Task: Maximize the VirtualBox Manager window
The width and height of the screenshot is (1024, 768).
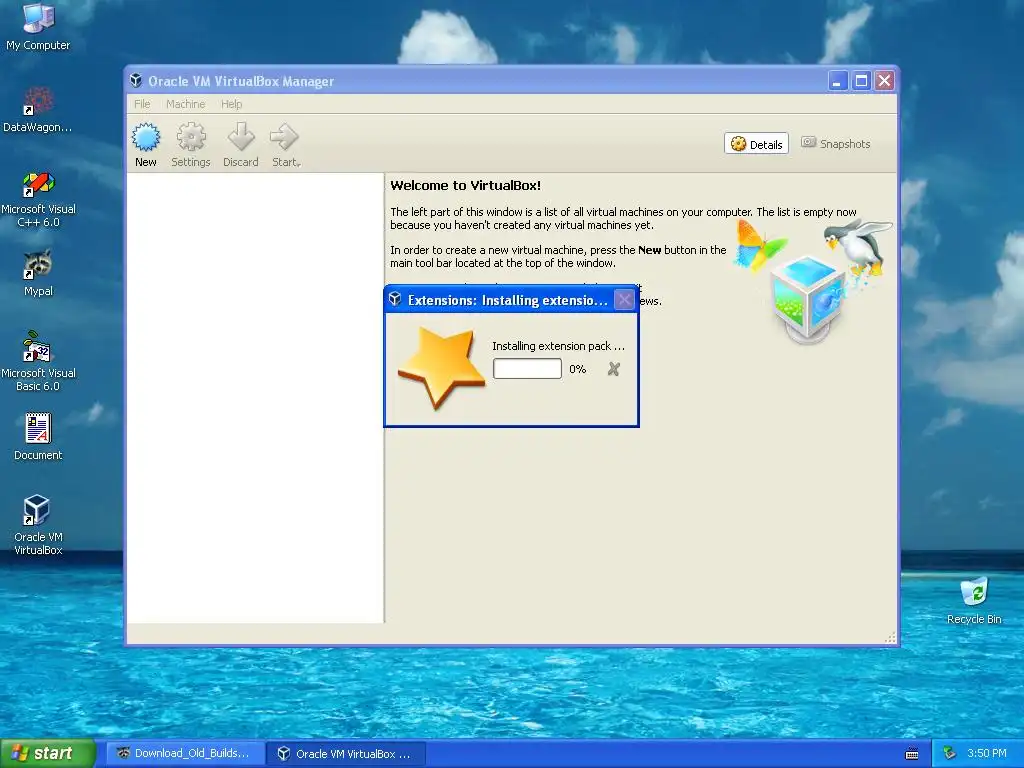Action: (x=861, y=80)
